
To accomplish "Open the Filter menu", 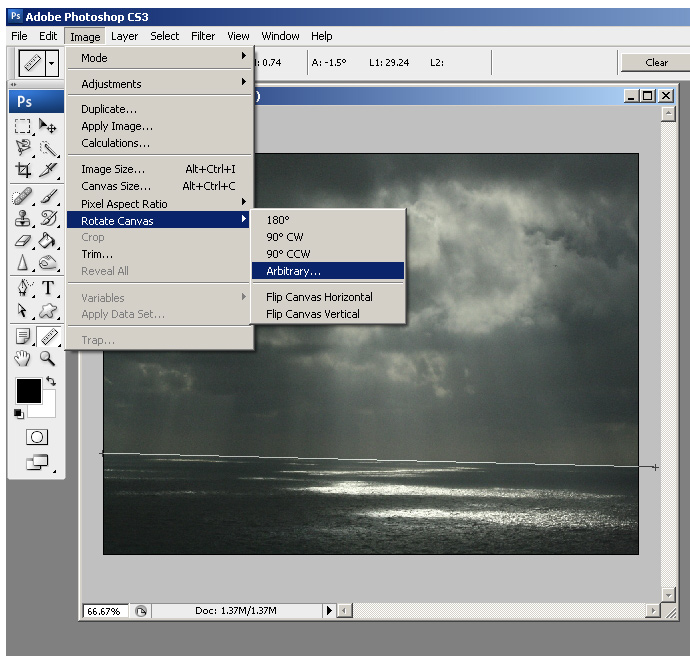I will pos(203,36).
